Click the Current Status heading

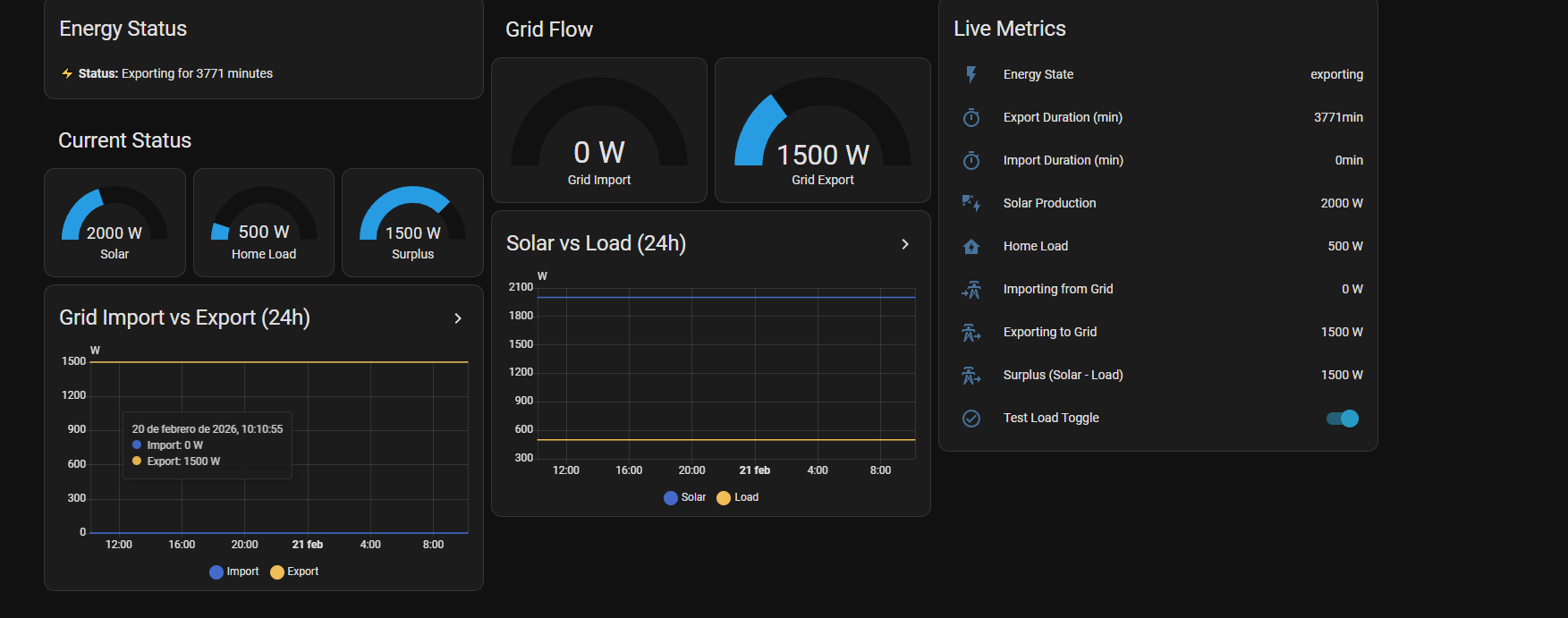click(x=125, y=140)
